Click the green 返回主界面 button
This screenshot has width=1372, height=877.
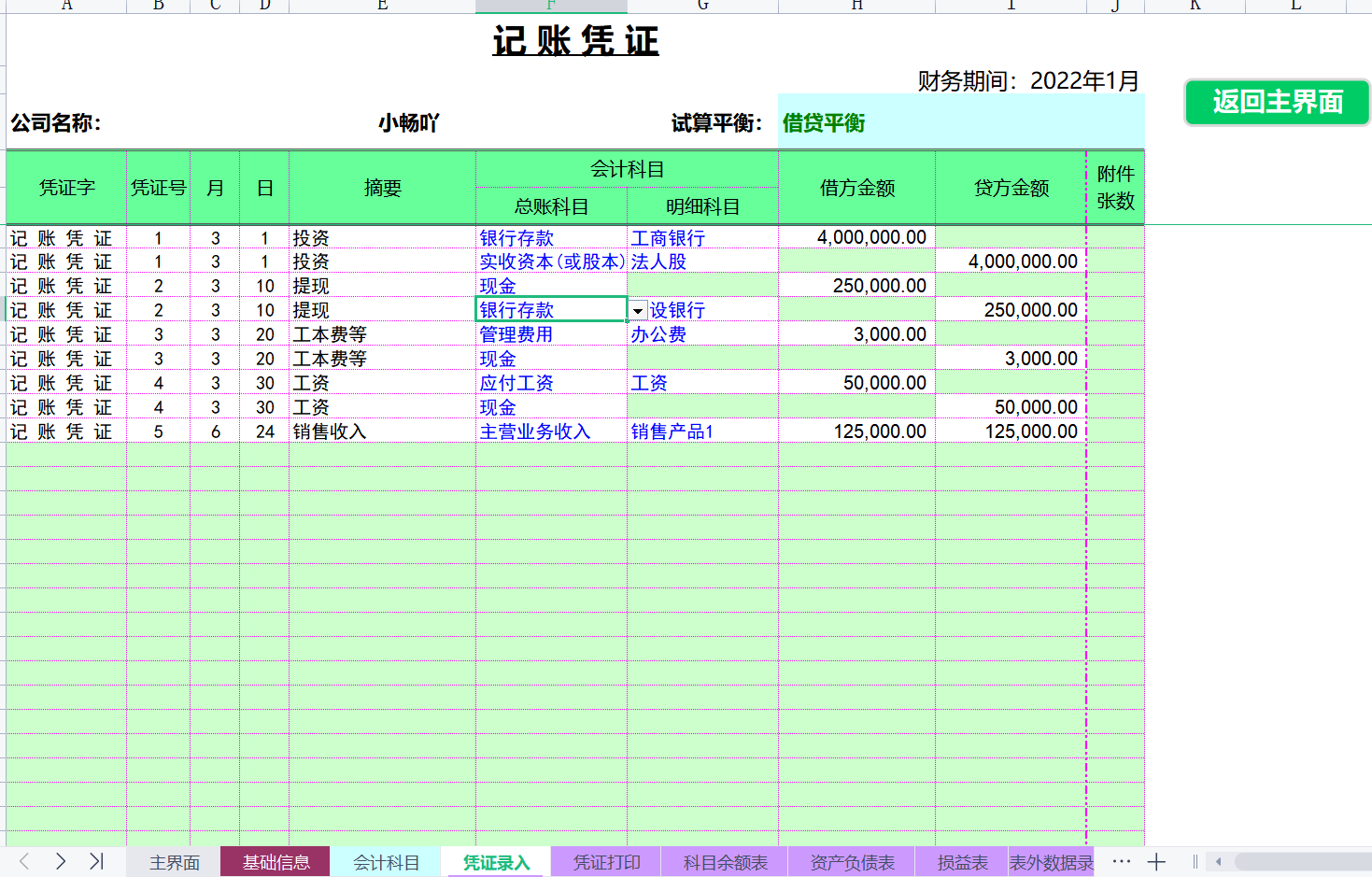click(x=1277, y=103)
